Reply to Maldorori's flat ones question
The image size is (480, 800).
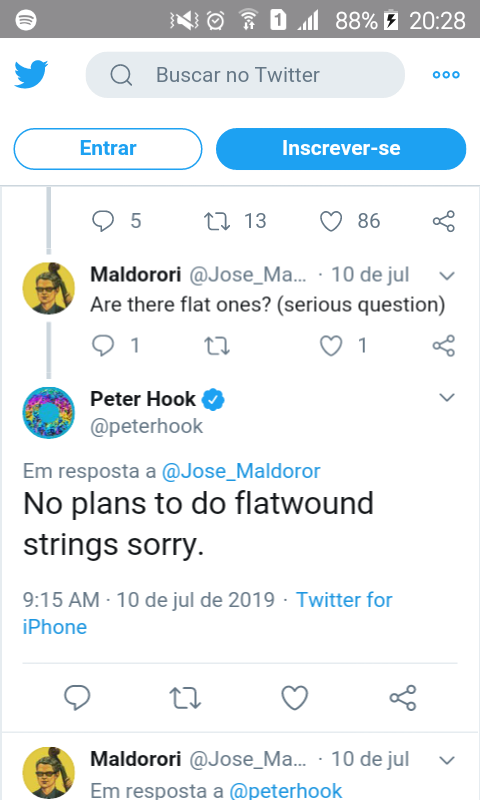[x=103, y=346]
